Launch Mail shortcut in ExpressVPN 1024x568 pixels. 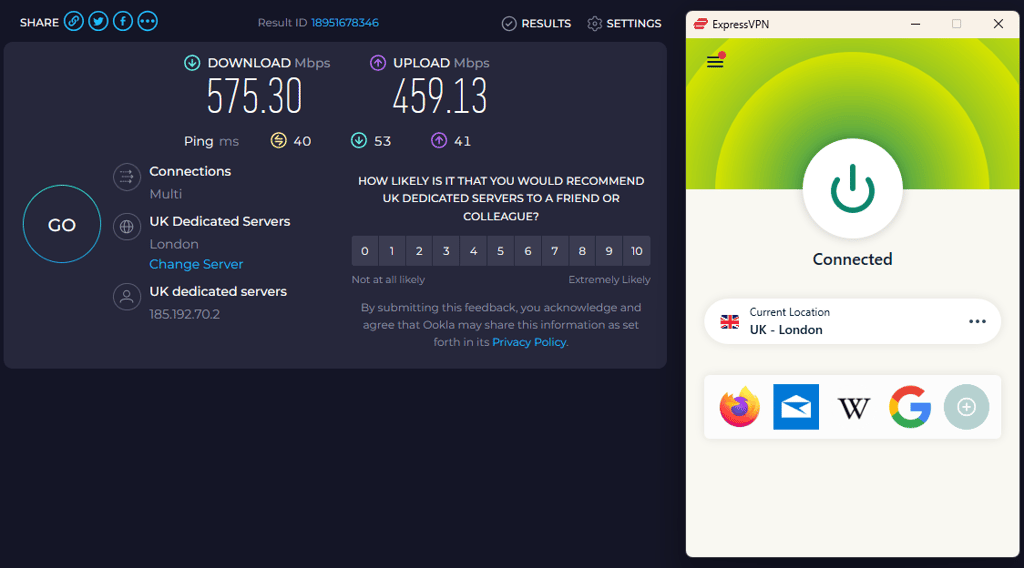pyautogui.click(x=796, y=407)
